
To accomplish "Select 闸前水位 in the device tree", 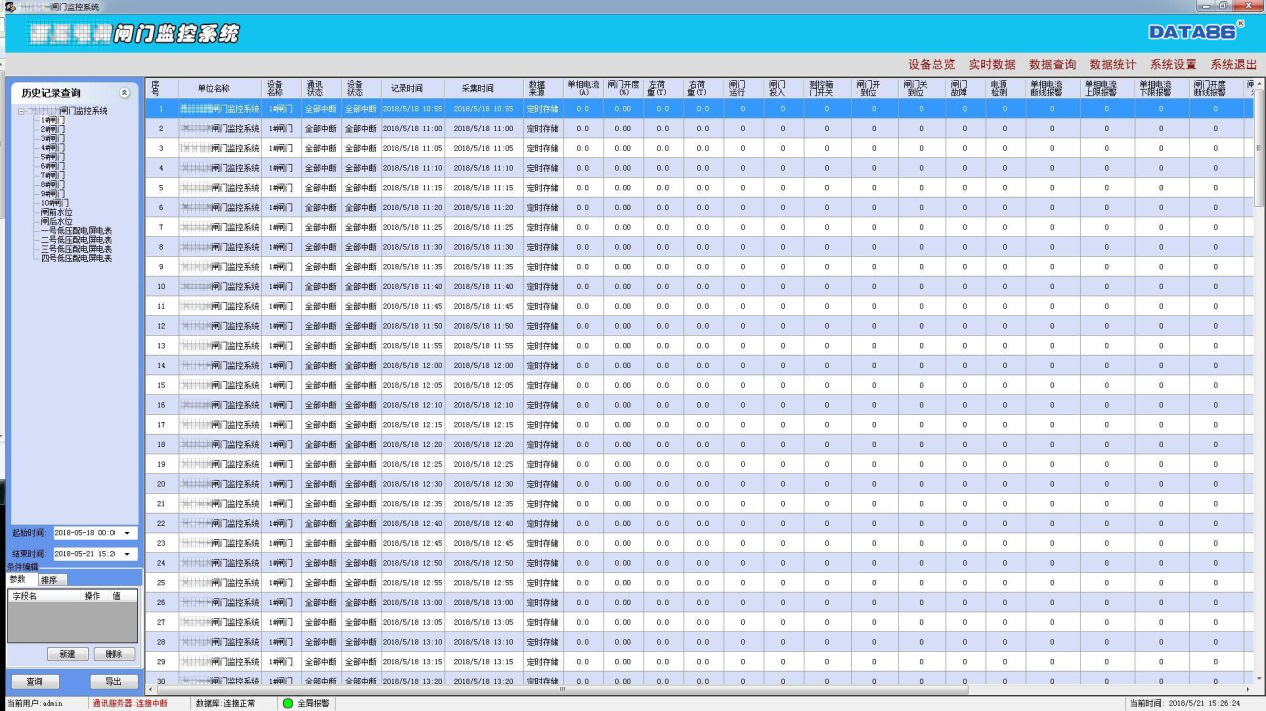I will pos(56,212).
